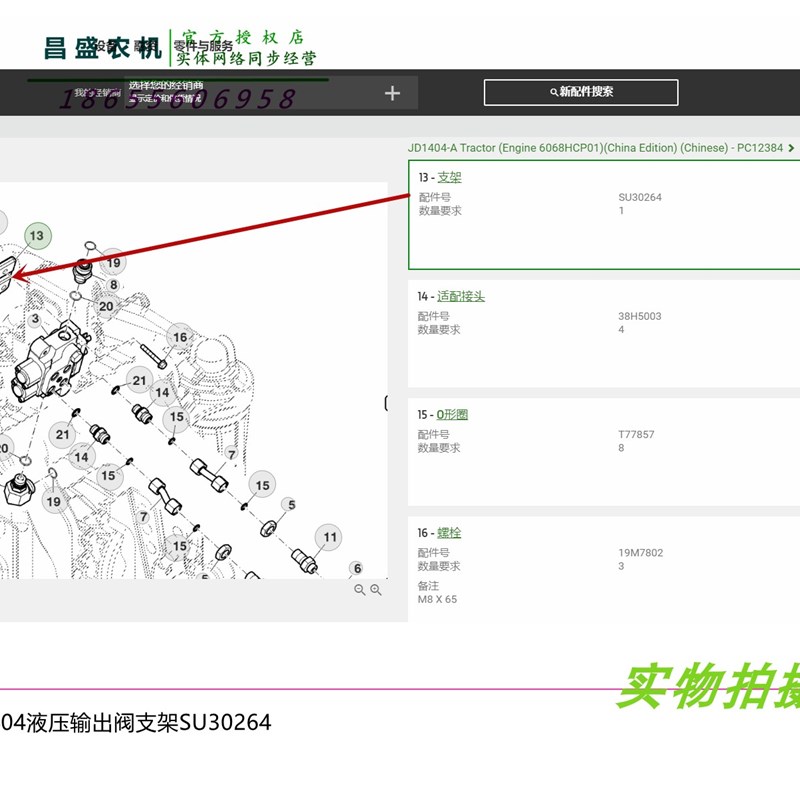The height and width of the screenshot is (800, 800).
Task: Select diagram callout 8
Action: pos(113,285)
